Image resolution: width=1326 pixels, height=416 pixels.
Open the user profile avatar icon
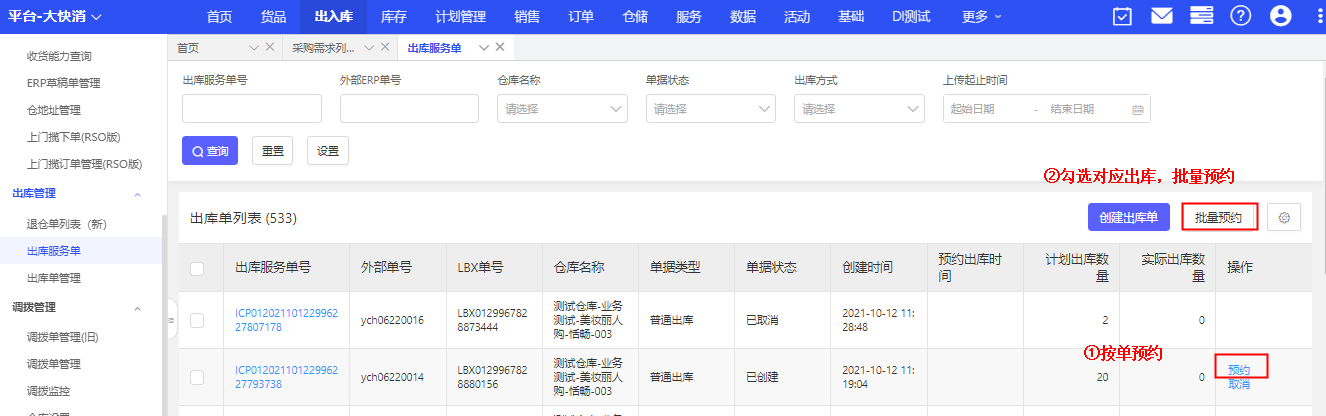[x=1280, y=16]
